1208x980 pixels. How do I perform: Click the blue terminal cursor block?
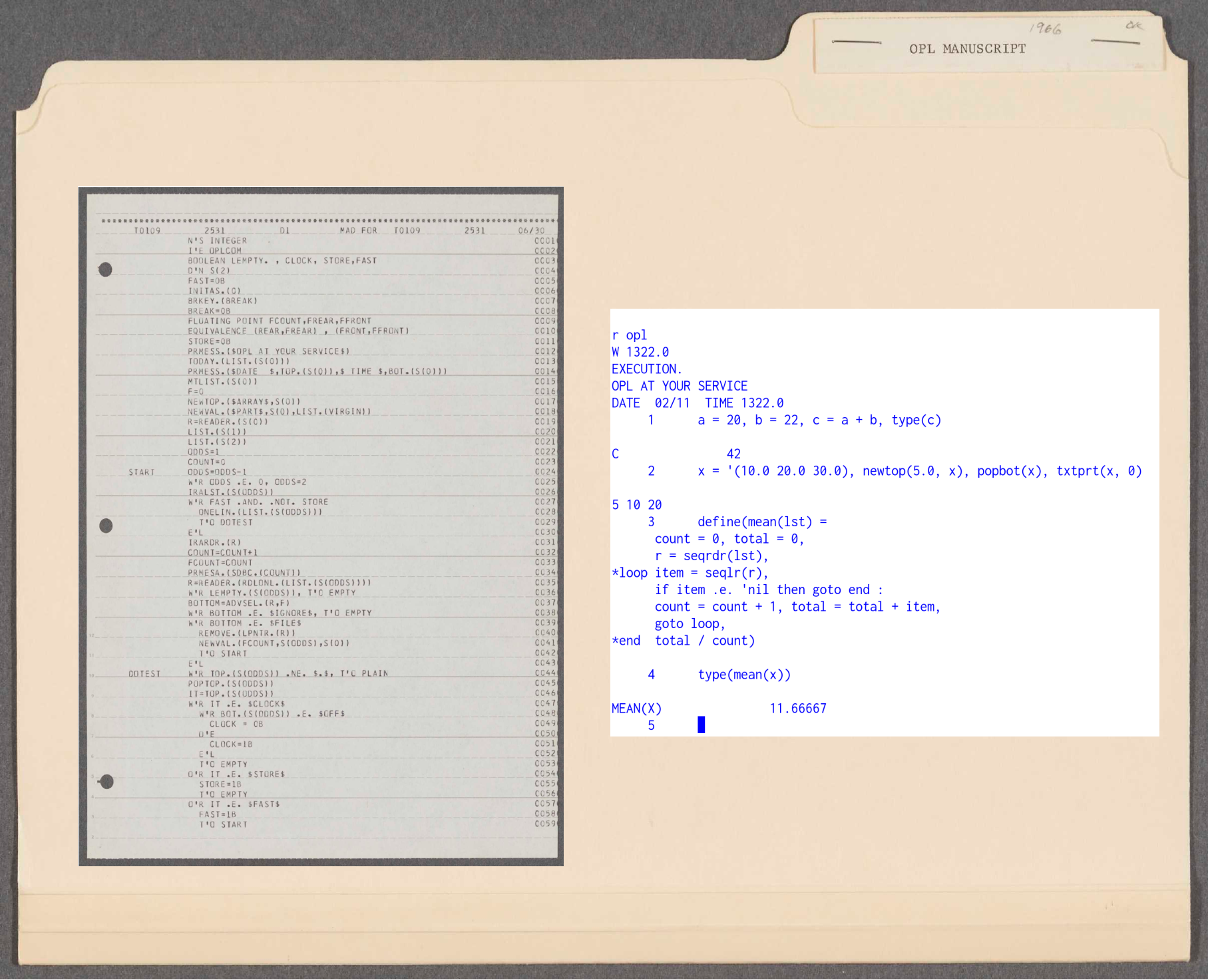pyautogui.click(x=701, y=725)
